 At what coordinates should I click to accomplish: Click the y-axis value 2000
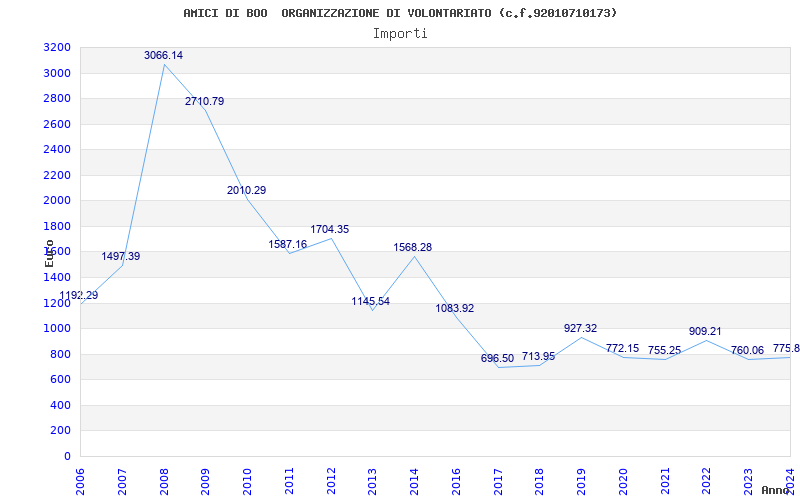coord(57,201)
